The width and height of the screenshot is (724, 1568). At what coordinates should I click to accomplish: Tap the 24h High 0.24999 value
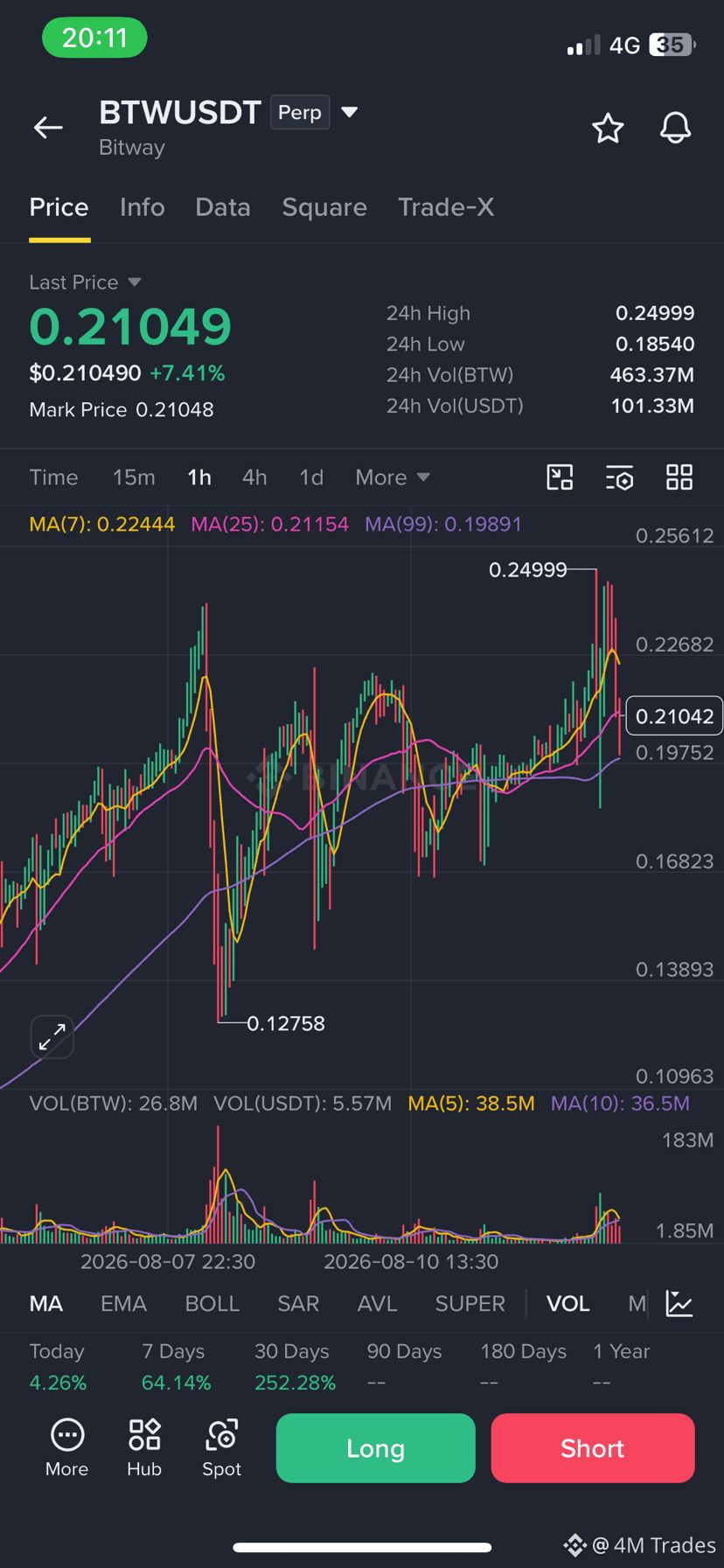[655, 313]
